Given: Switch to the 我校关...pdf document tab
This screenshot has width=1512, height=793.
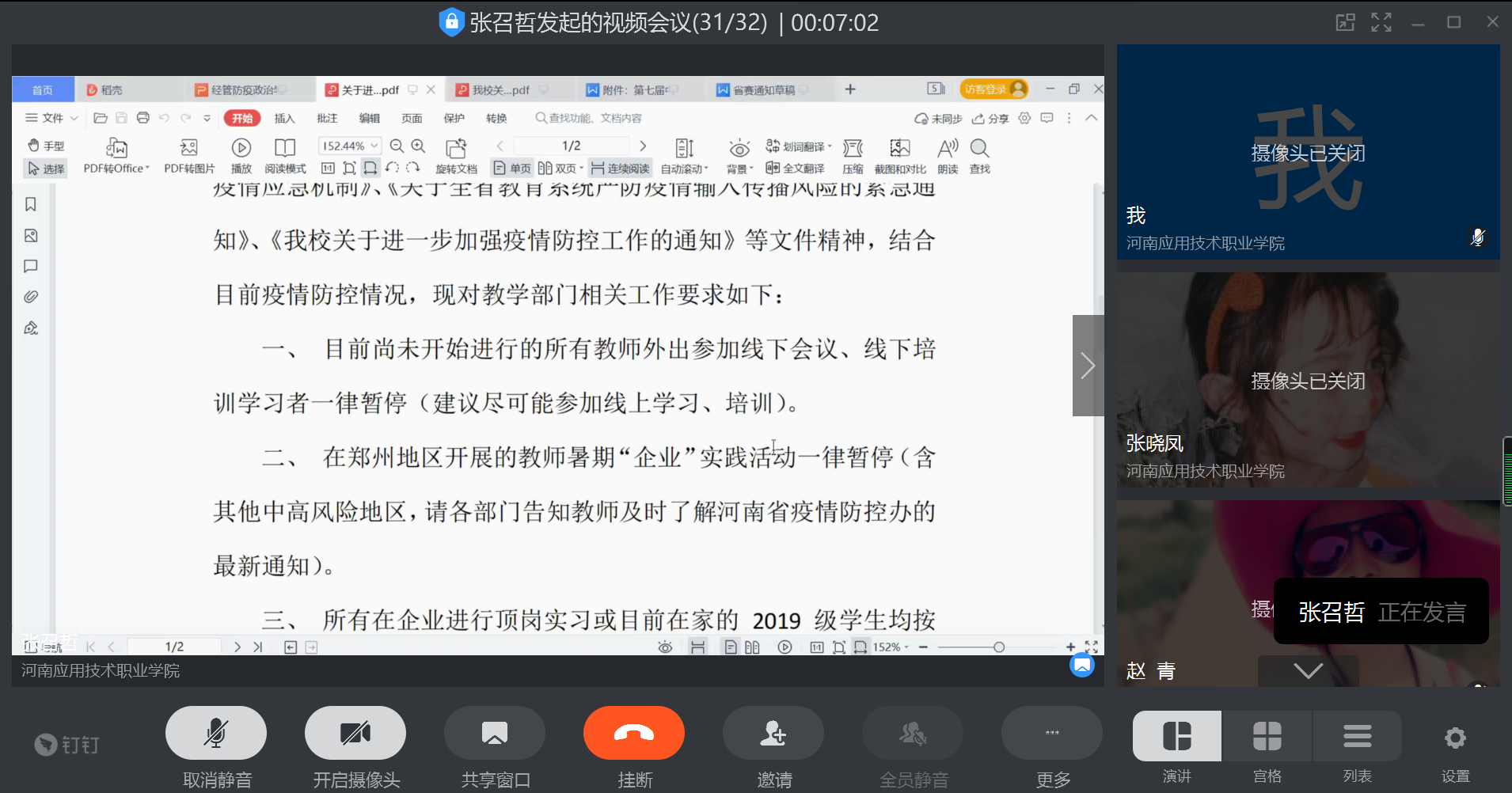Looking at the screenshot, I should point(500,90).
